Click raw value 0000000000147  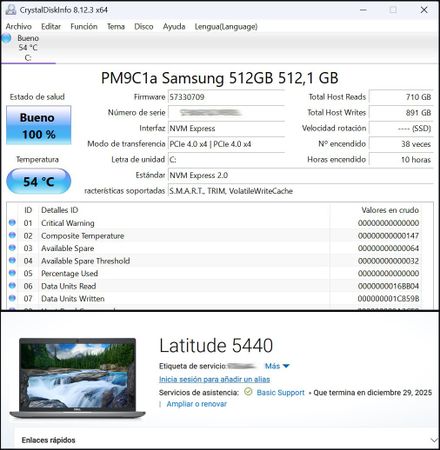click(388, 236)
